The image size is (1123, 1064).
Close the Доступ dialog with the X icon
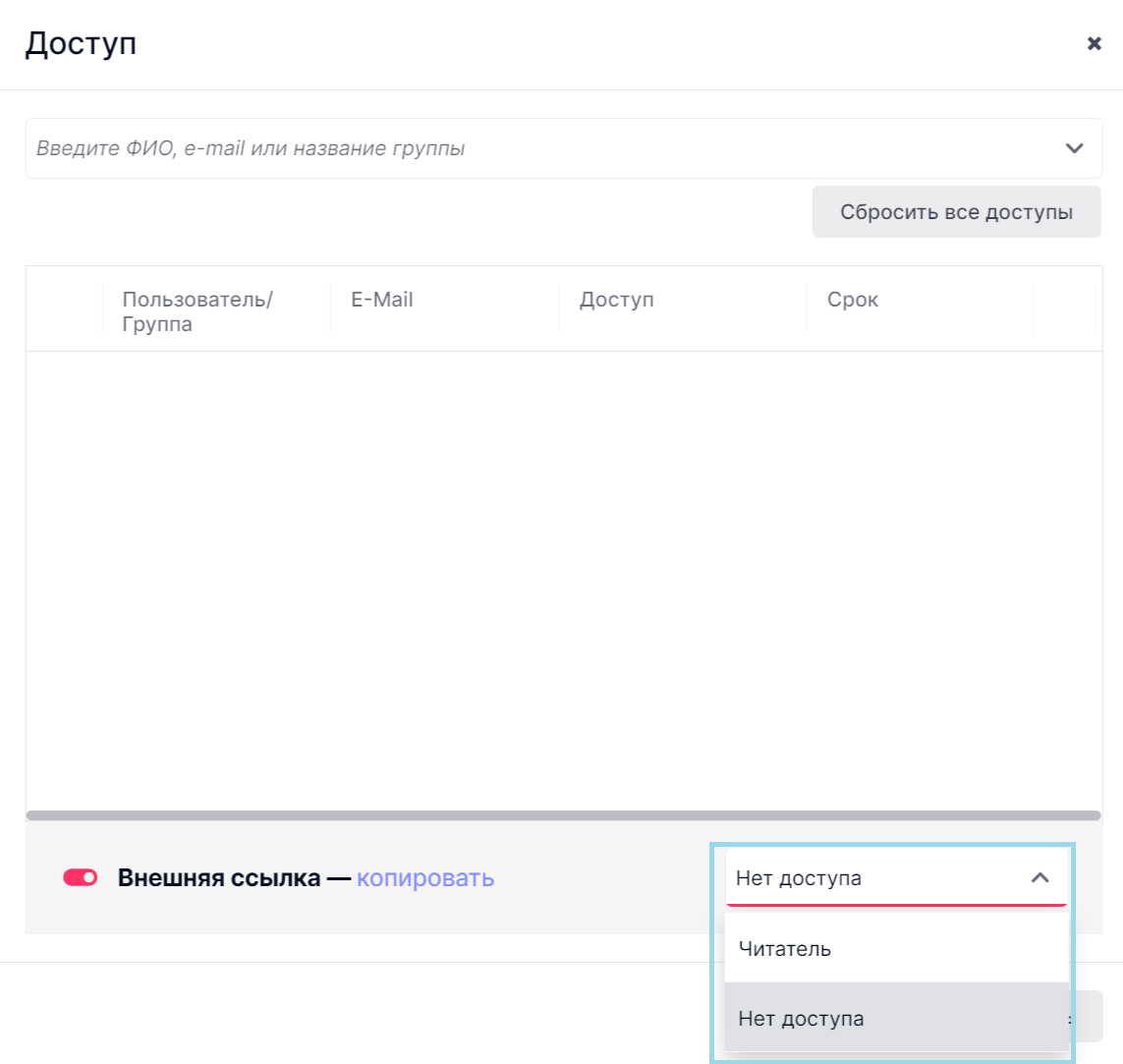point(1094,43)
